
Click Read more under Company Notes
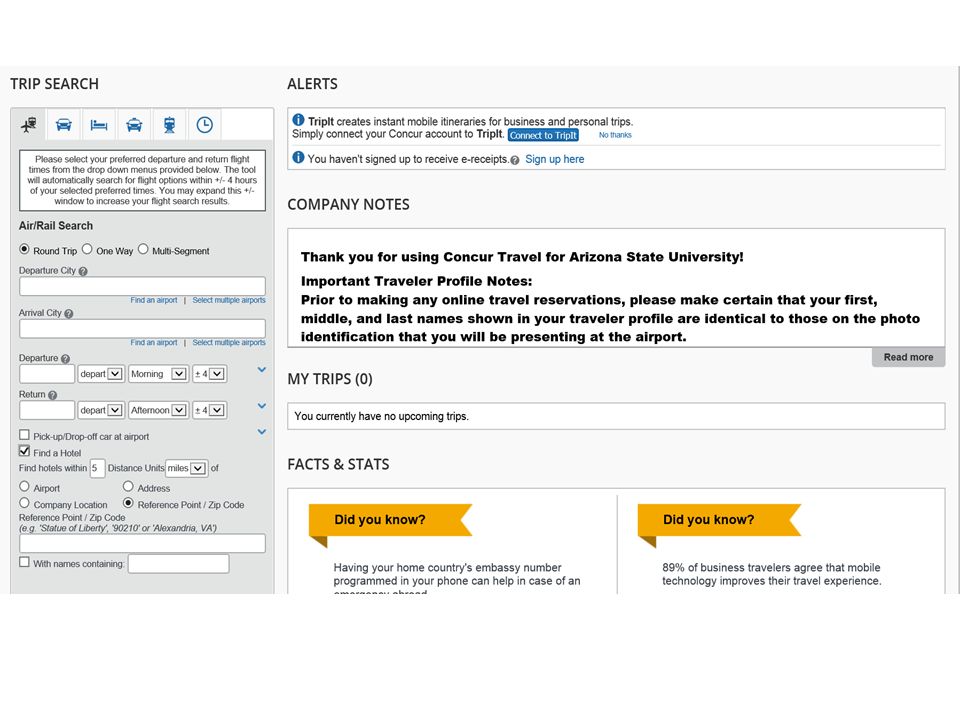coord(908,357)
